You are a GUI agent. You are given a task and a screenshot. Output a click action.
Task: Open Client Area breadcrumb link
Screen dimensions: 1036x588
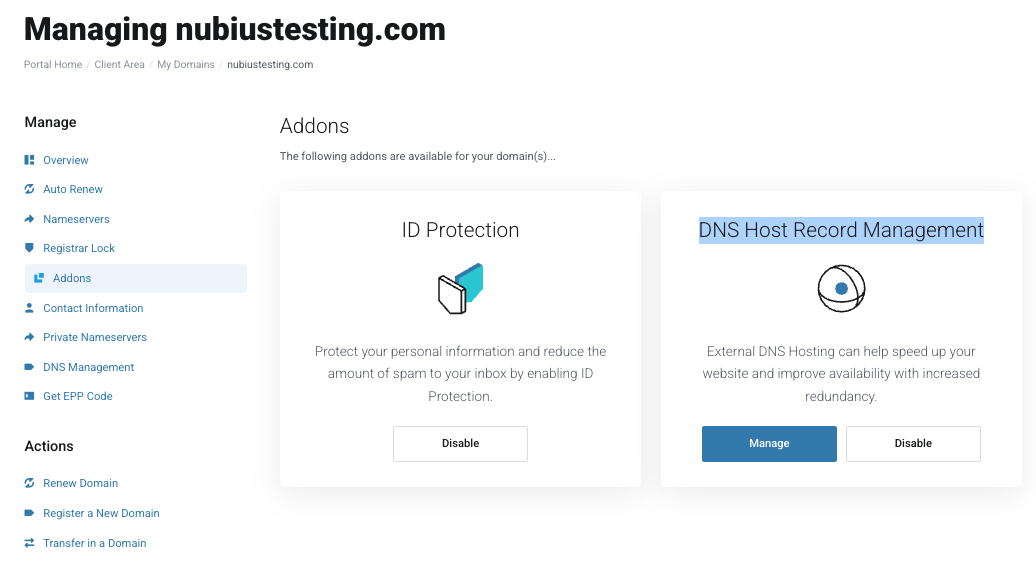[x=120, y=65]
